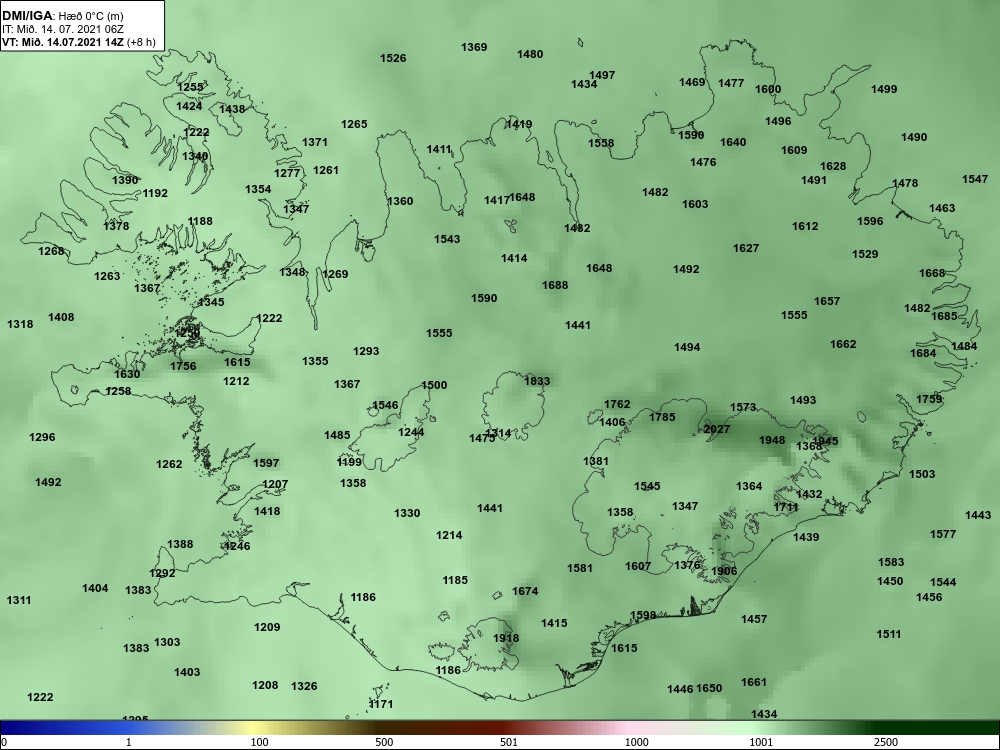The width and height of the screenshot is (1000, 750).
Task: Click the map value 1600 in the northeast
Action: click(x=768, y=89)
